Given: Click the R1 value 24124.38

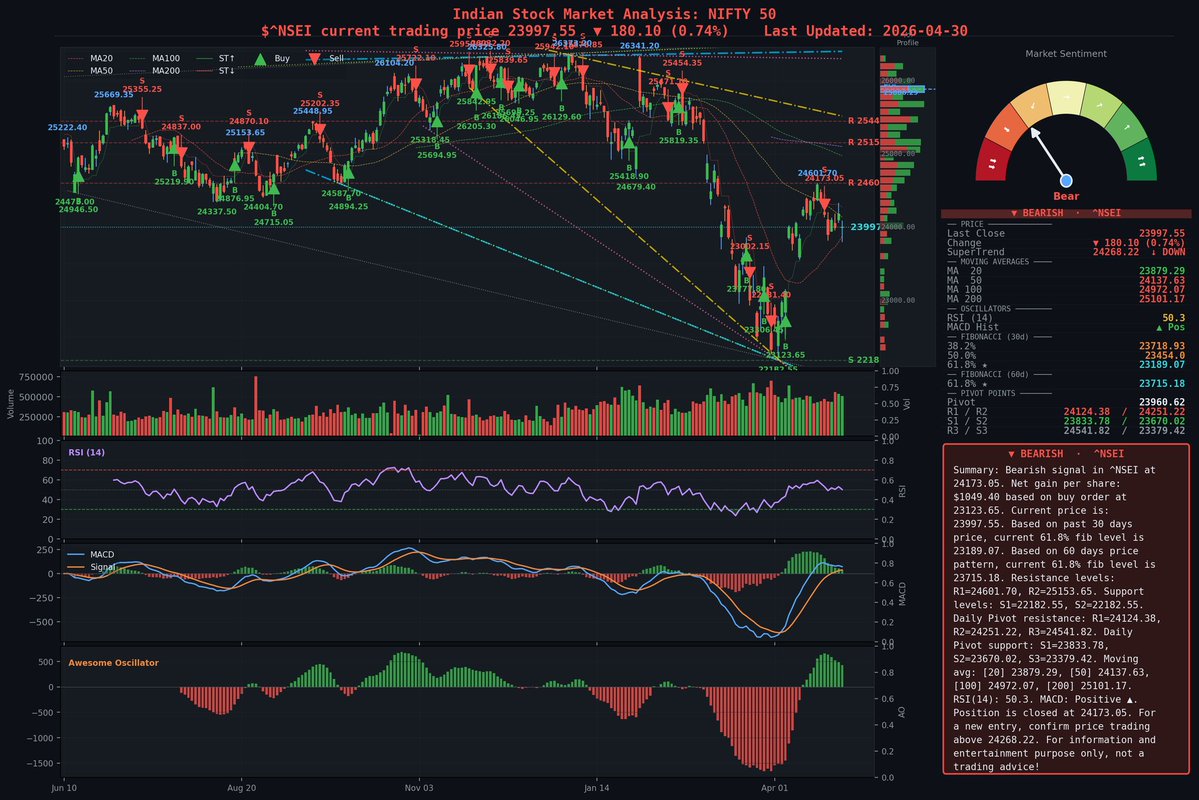Looking at the screenshot, I should [x=1087, y=411].
